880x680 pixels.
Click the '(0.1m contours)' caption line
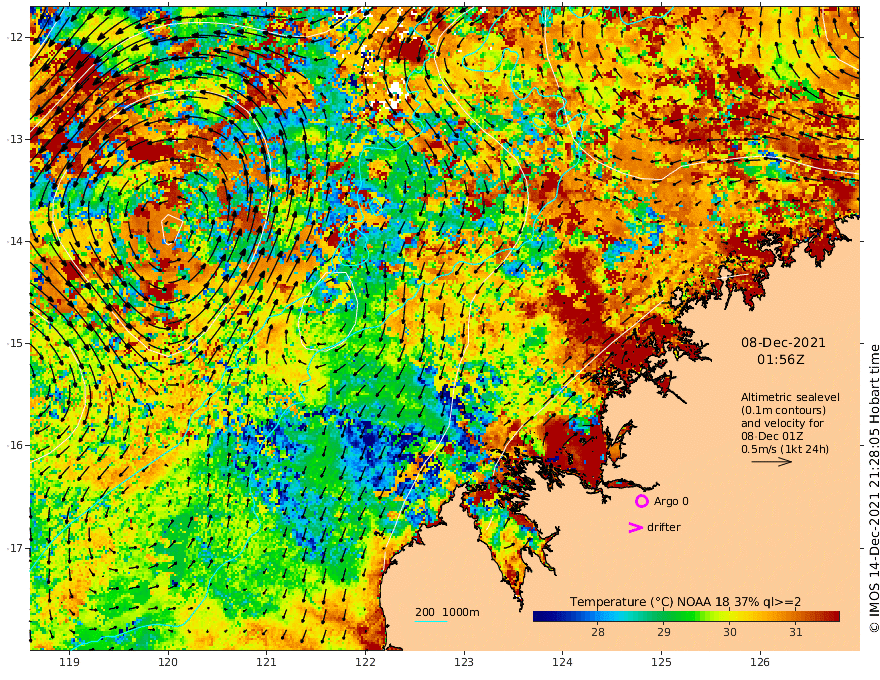783,410
